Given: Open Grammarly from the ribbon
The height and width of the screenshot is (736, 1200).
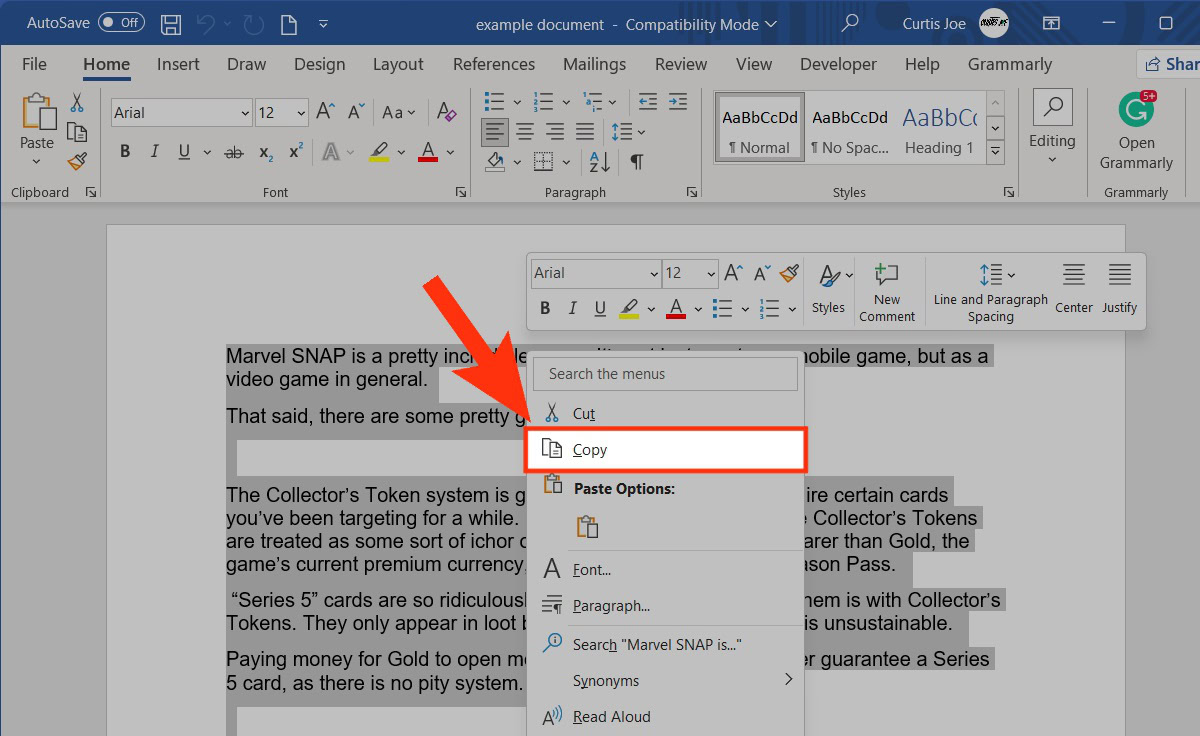Looking at the screenshot, I should 1136,131.
